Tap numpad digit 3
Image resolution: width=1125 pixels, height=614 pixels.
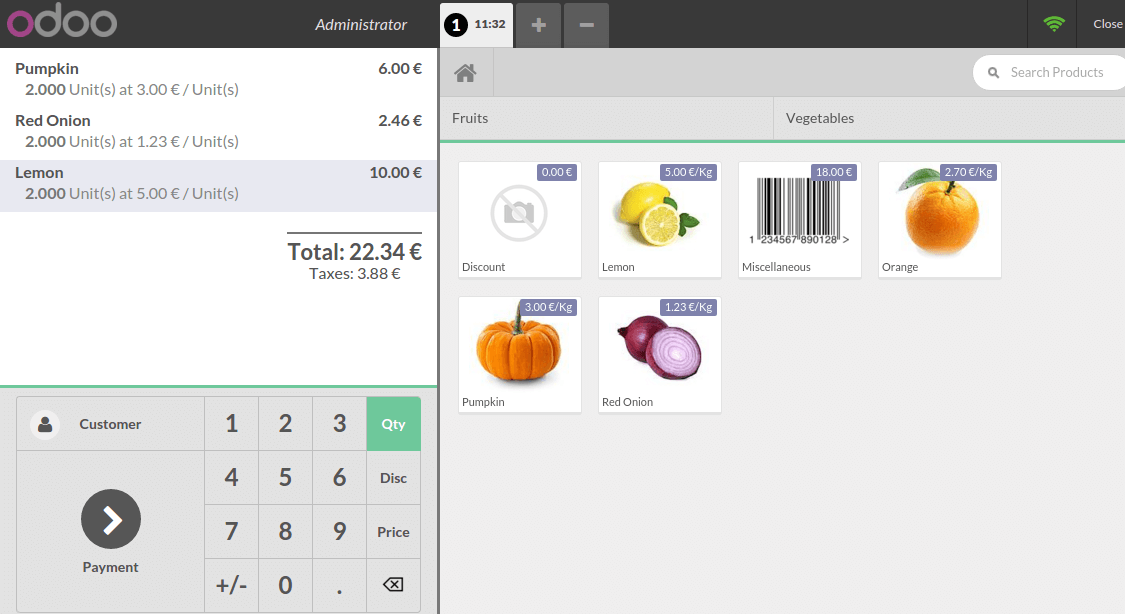click(339, 424)
